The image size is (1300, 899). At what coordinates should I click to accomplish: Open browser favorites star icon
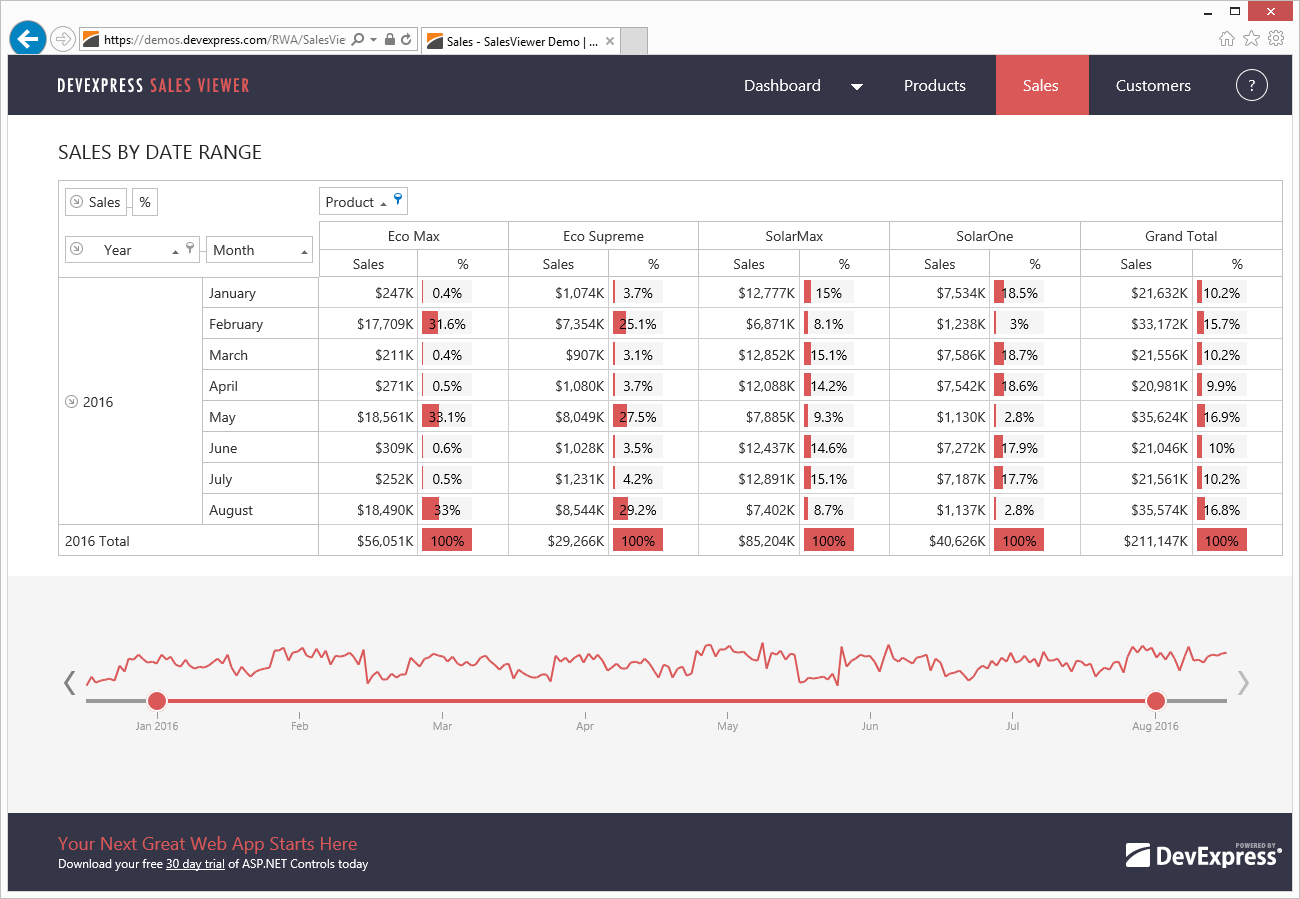[1251, 39]
